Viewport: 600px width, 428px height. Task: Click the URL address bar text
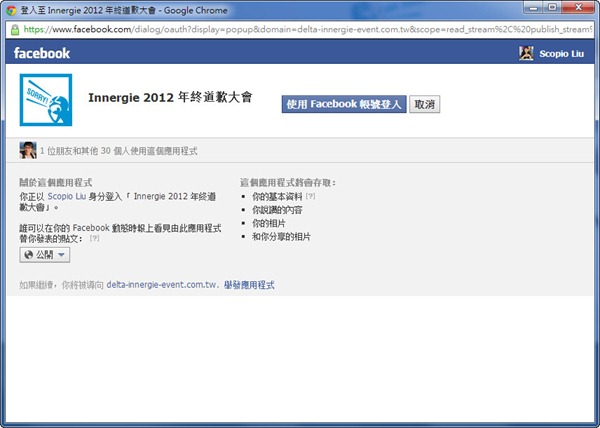[308, 29]
